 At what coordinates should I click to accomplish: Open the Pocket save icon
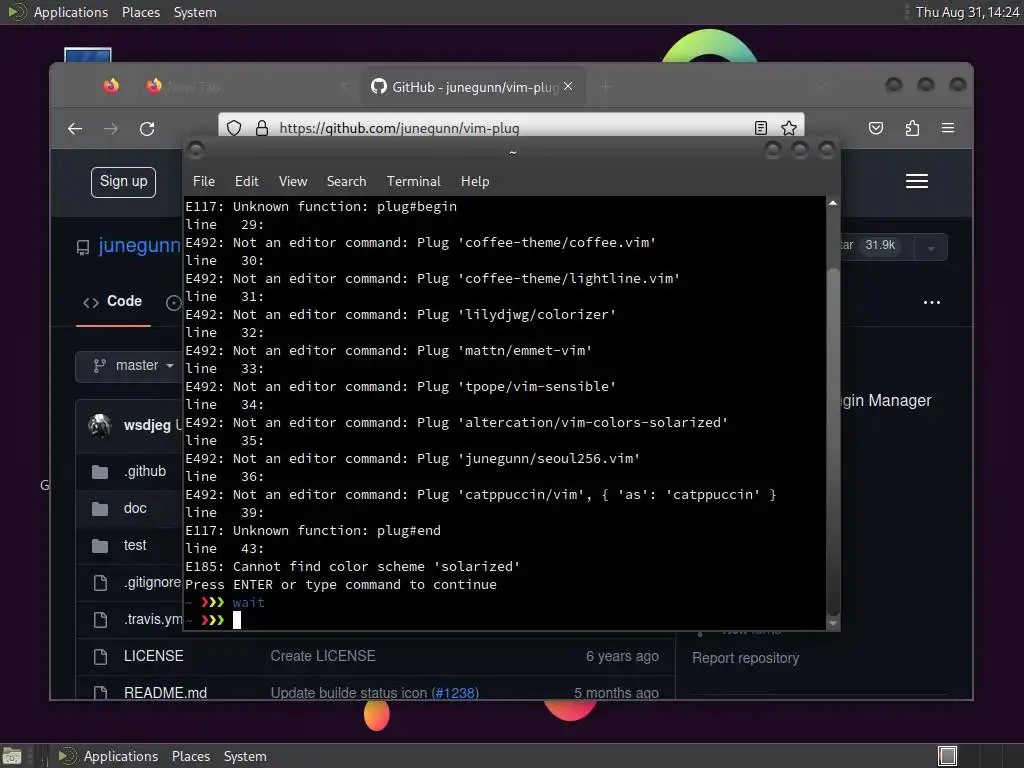tap(876, 128)
